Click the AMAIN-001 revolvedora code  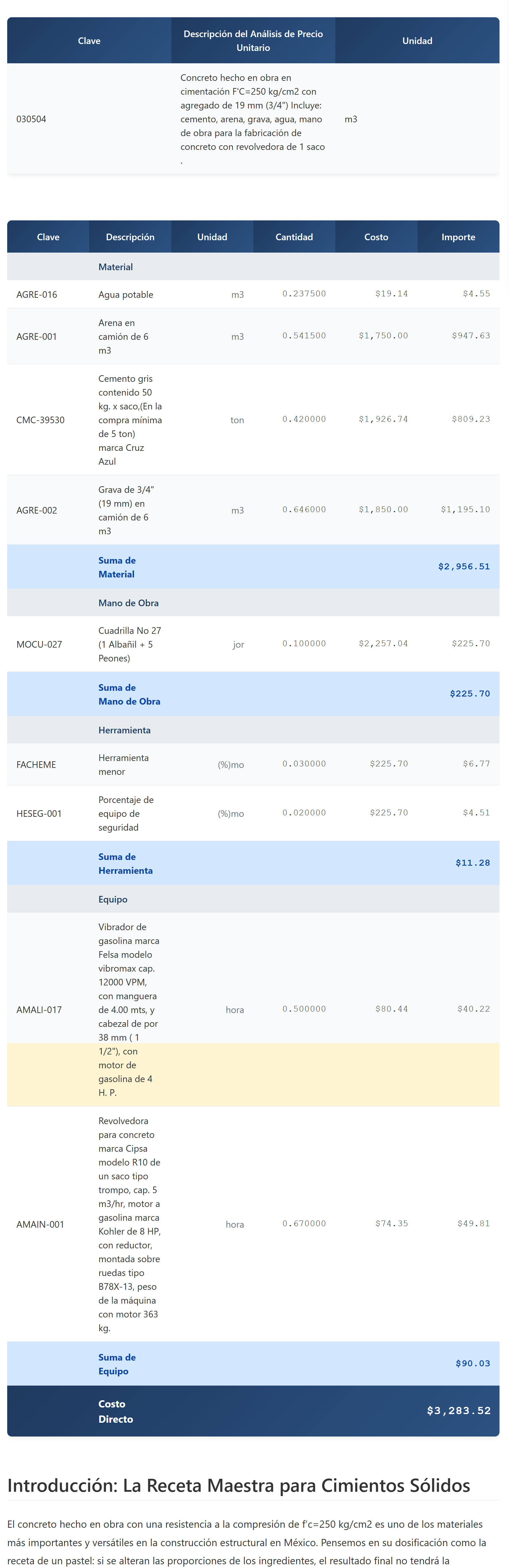pos(40,1225)
